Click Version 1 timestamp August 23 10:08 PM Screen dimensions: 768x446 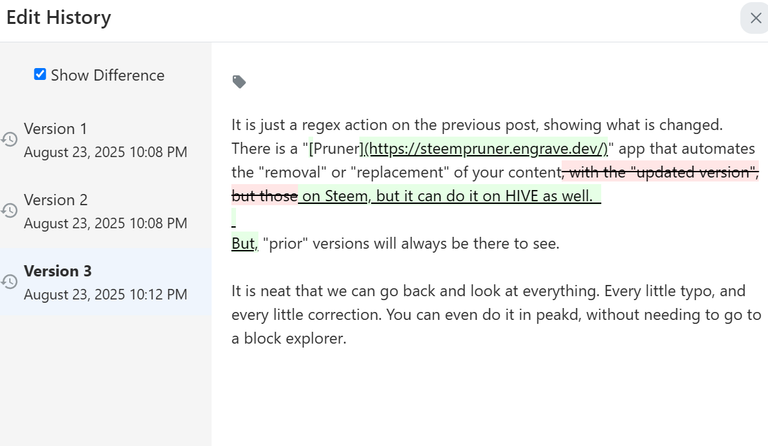pyautogui.click(x=105, y=152)
